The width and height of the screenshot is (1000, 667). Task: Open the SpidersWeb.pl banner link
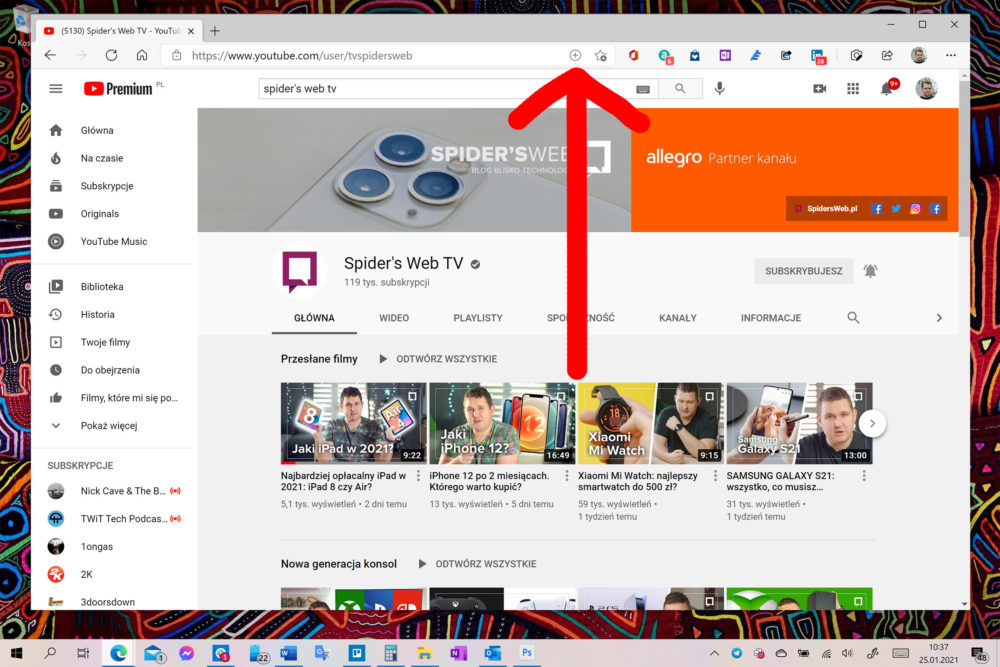[x=827, y=209]
